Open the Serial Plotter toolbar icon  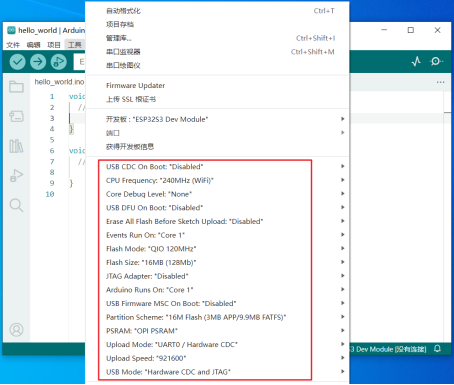click(x=416, y=61)
